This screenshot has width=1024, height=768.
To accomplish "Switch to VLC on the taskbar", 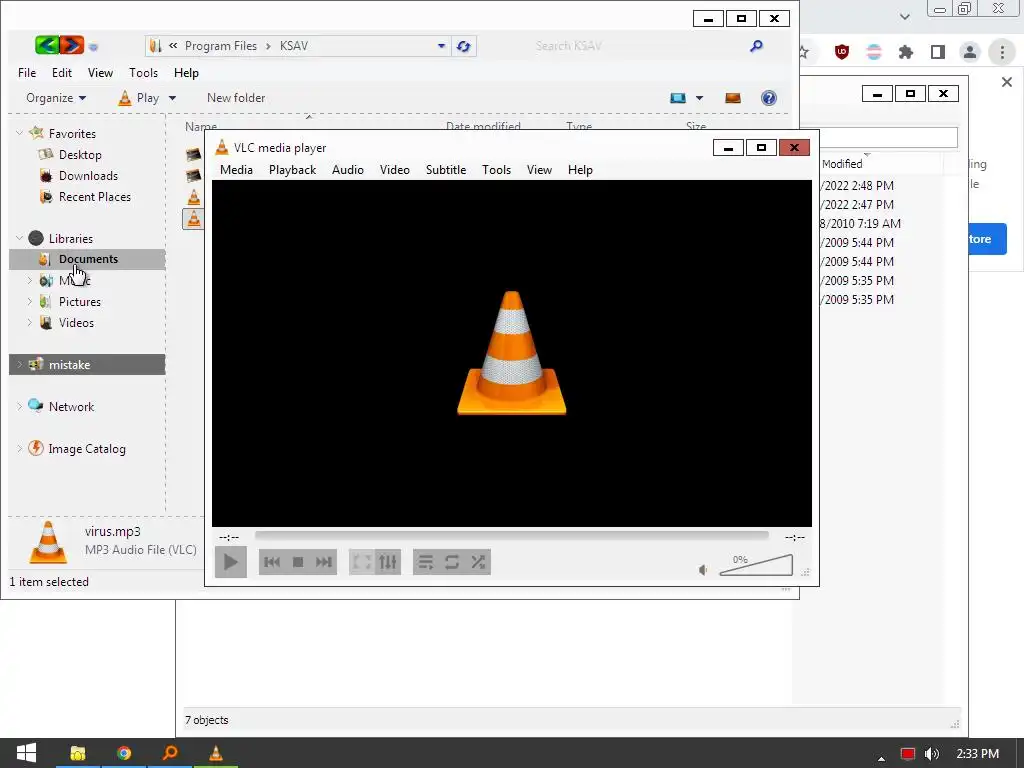I will (216, 753).
